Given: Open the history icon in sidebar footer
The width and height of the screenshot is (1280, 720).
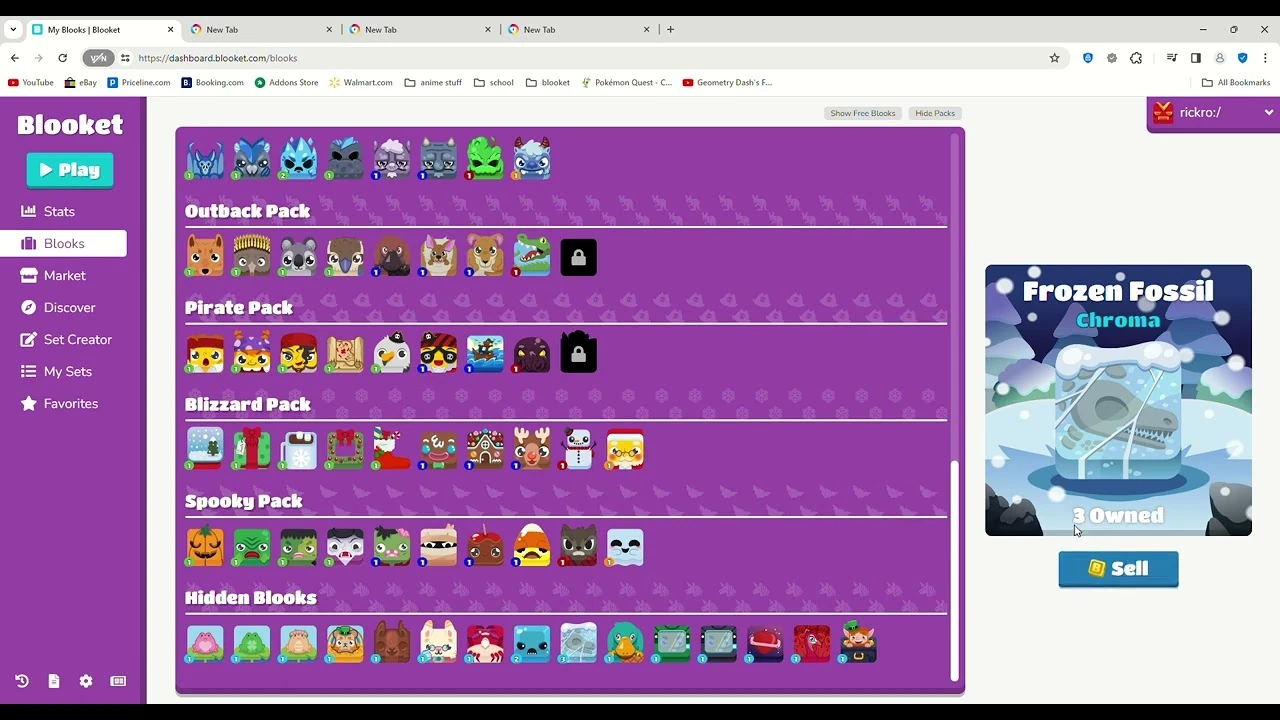Looking at the screenshot, I should click(22, 681).
